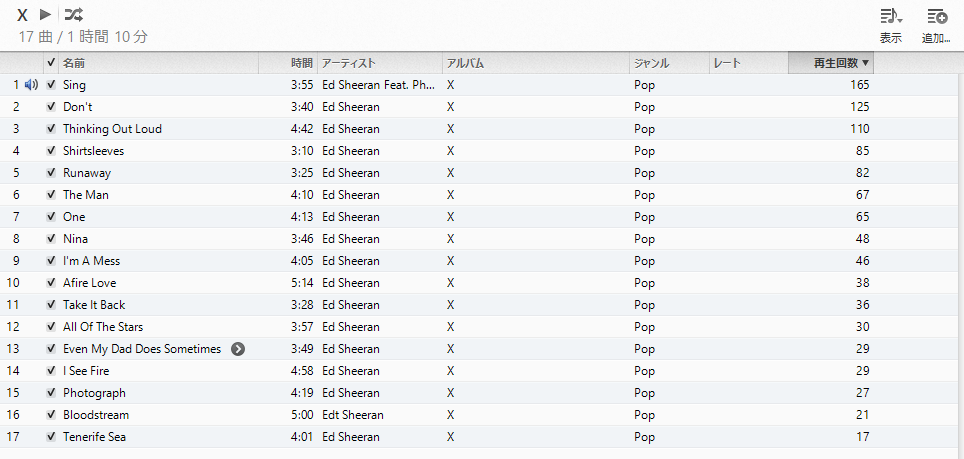Click the rating cell for Sing
964x459 pixels.
coord(749,85)
